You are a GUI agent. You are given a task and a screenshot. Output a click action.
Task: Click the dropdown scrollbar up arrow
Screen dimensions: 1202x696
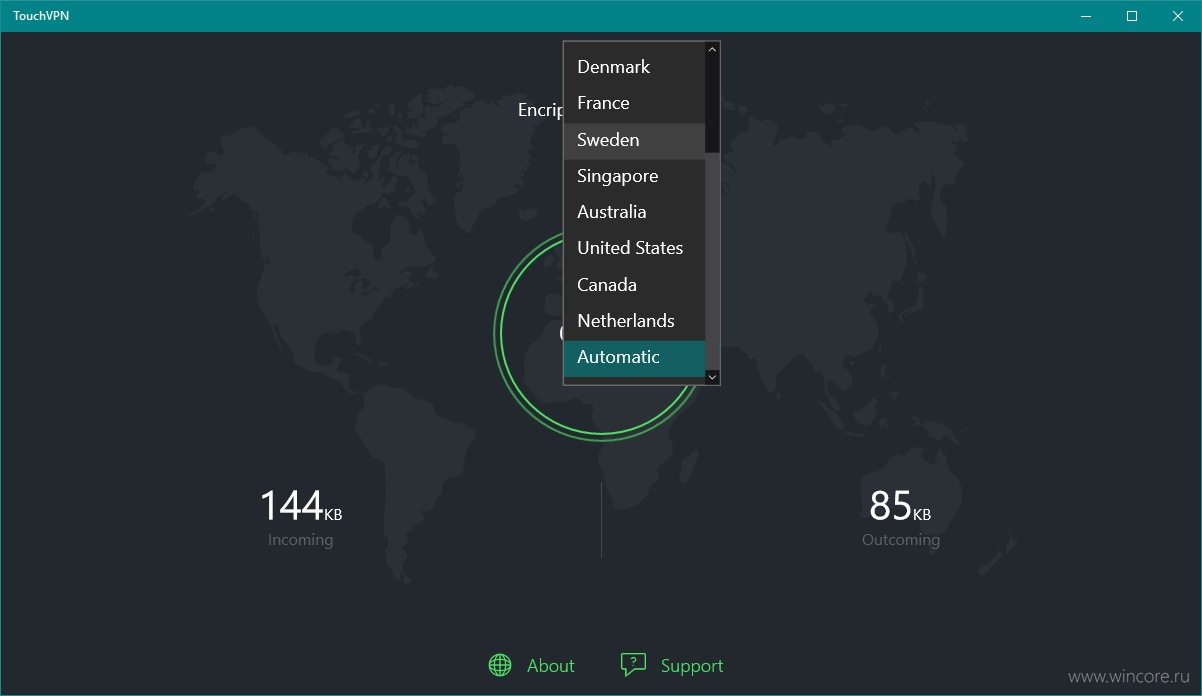point(712,49)
